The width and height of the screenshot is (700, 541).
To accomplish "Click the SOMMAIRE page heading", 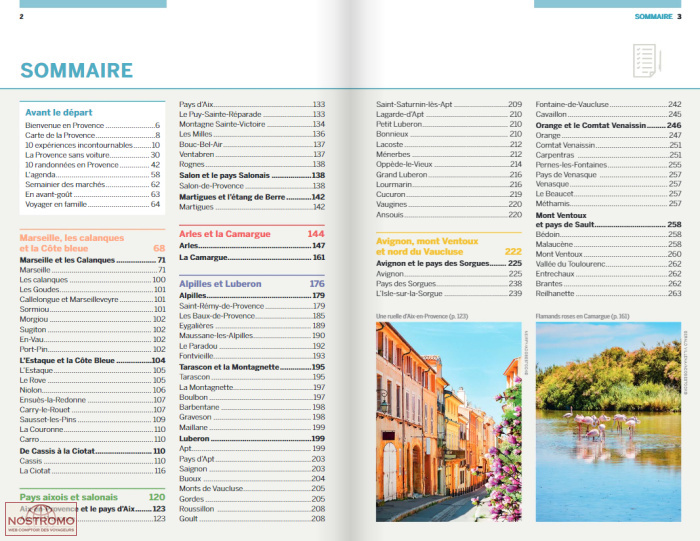I will pos(76,70).
